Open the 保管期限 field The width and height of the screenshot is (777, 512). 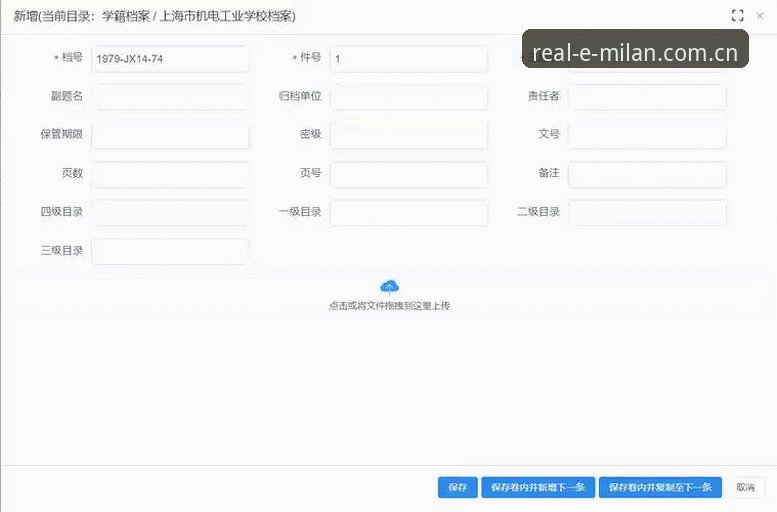click(170, 136)
